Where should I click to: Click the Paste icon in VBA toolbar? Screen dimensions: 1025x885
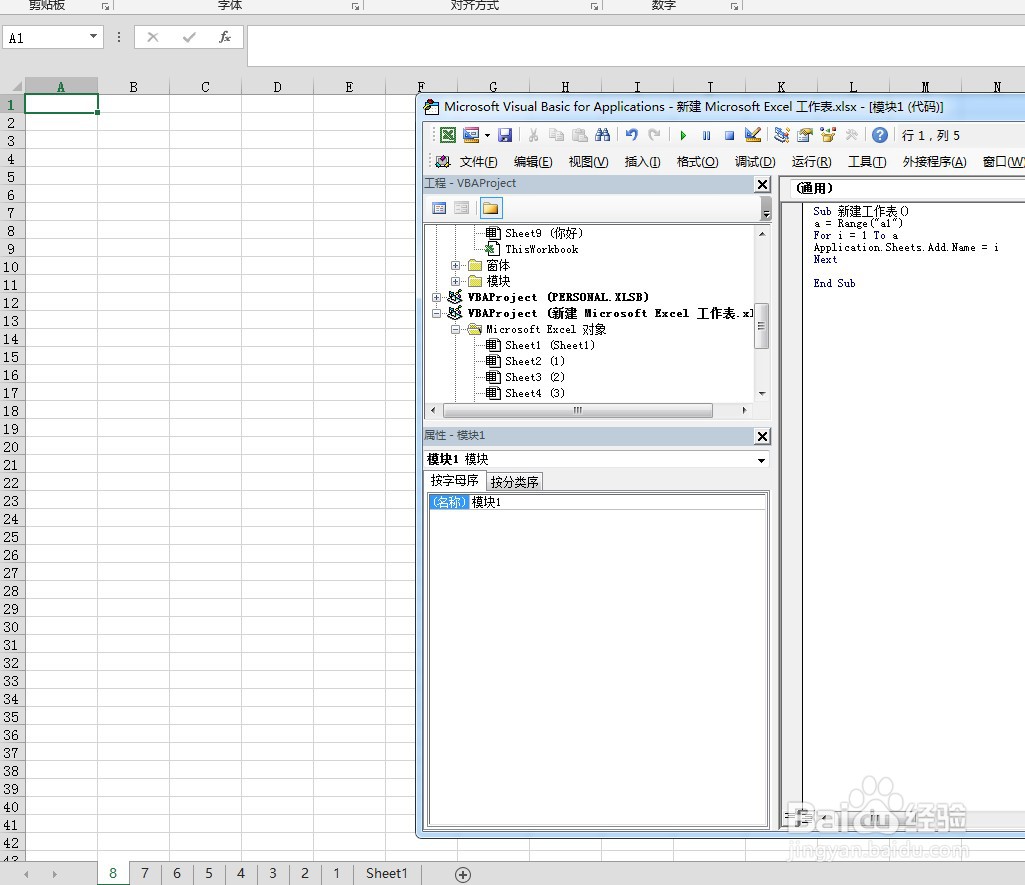579,135
